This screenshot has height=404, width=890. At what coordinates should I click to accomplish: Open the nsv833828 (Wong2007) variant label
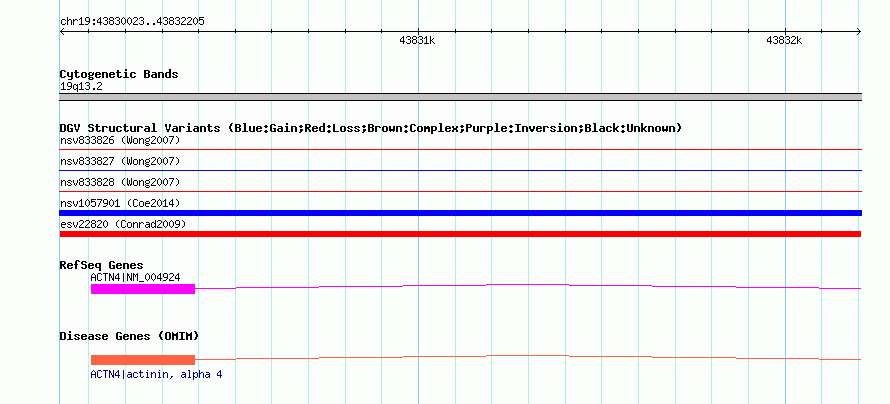pos(120,183)
